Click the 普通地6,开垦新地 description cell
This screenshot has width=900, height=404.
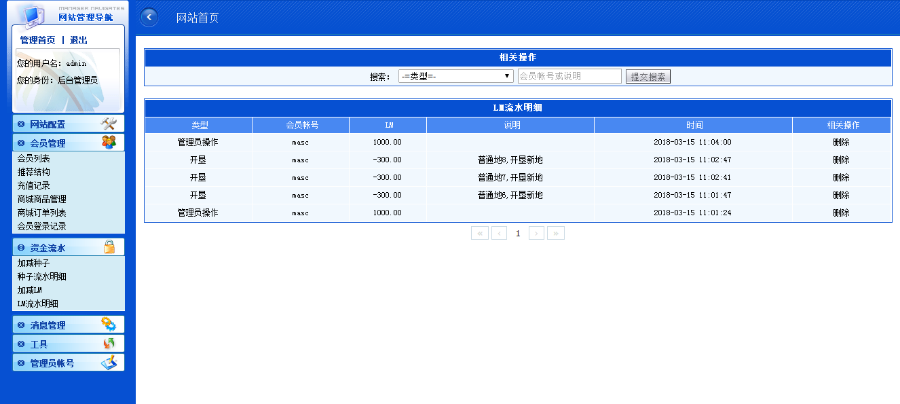pyautogui.click(x=510, y=195)
